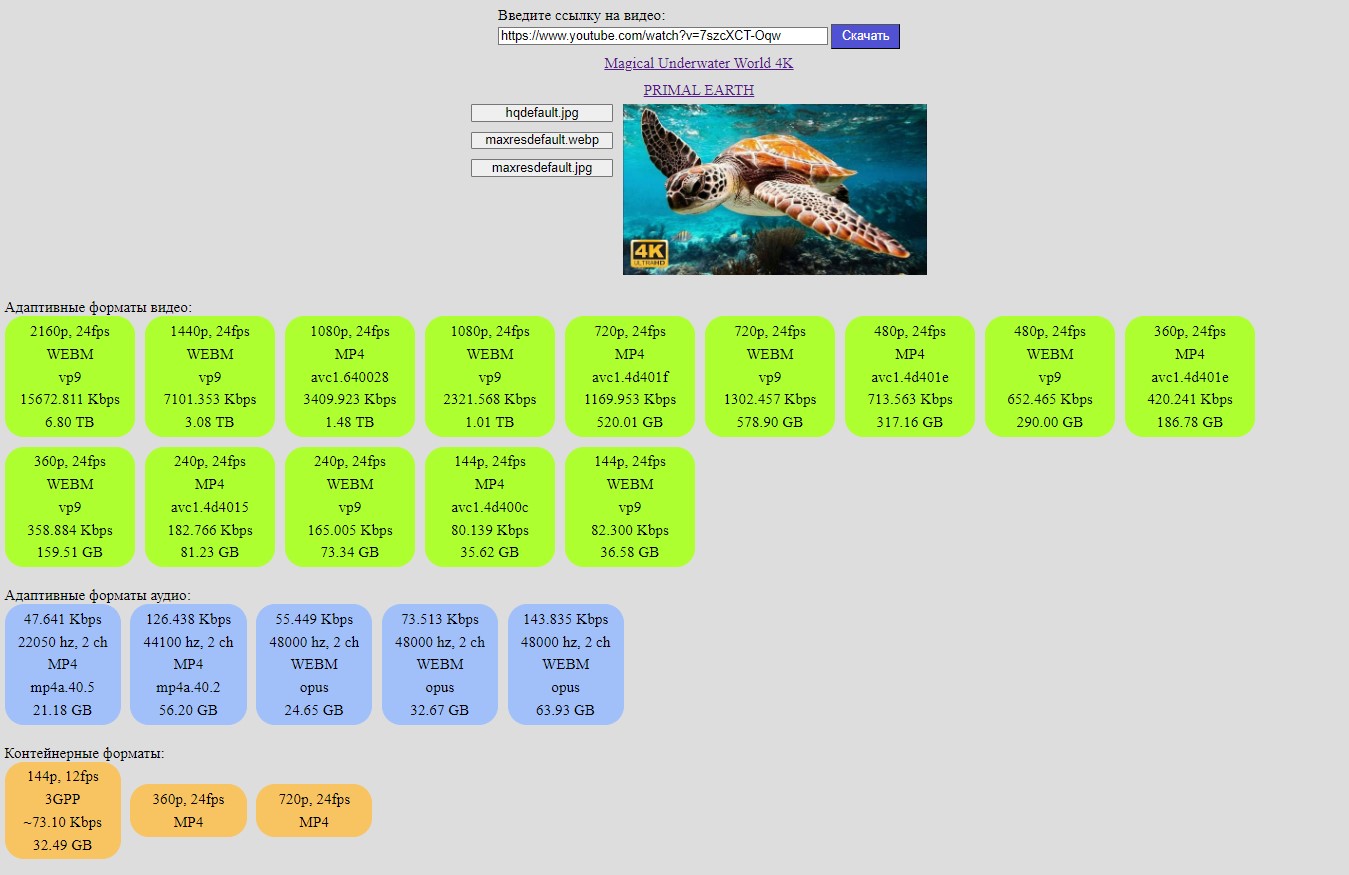Select 240p MP4 avc1.4d4015 format
The height and width of the screenshot is (875, 1349).
[210, 507]
